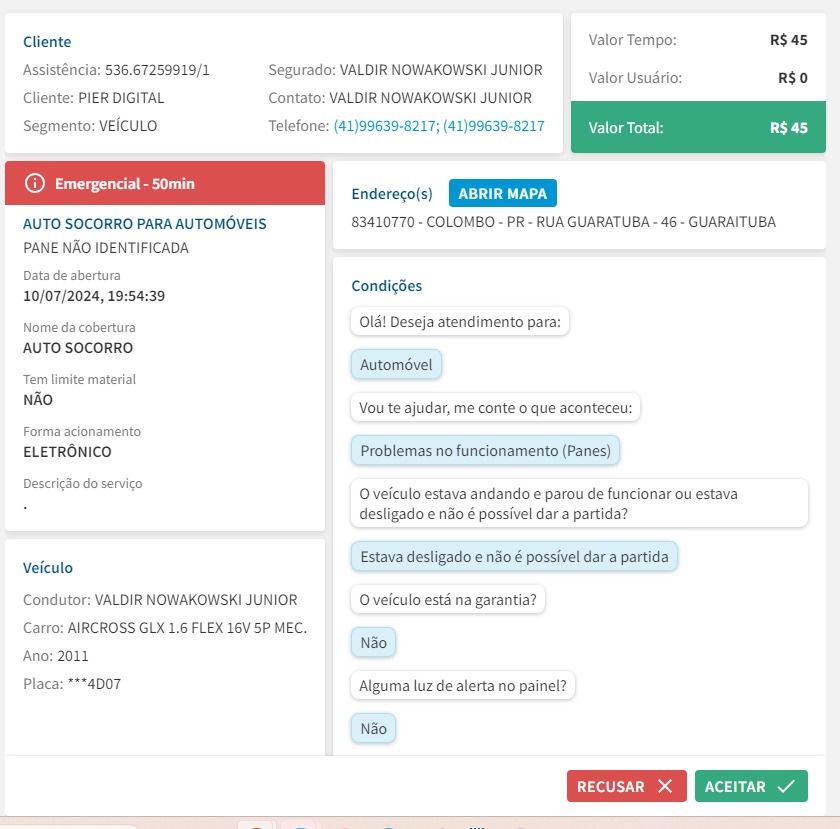Click the Não answer under garantia question
Screen dimensions: 840x829
373,642
